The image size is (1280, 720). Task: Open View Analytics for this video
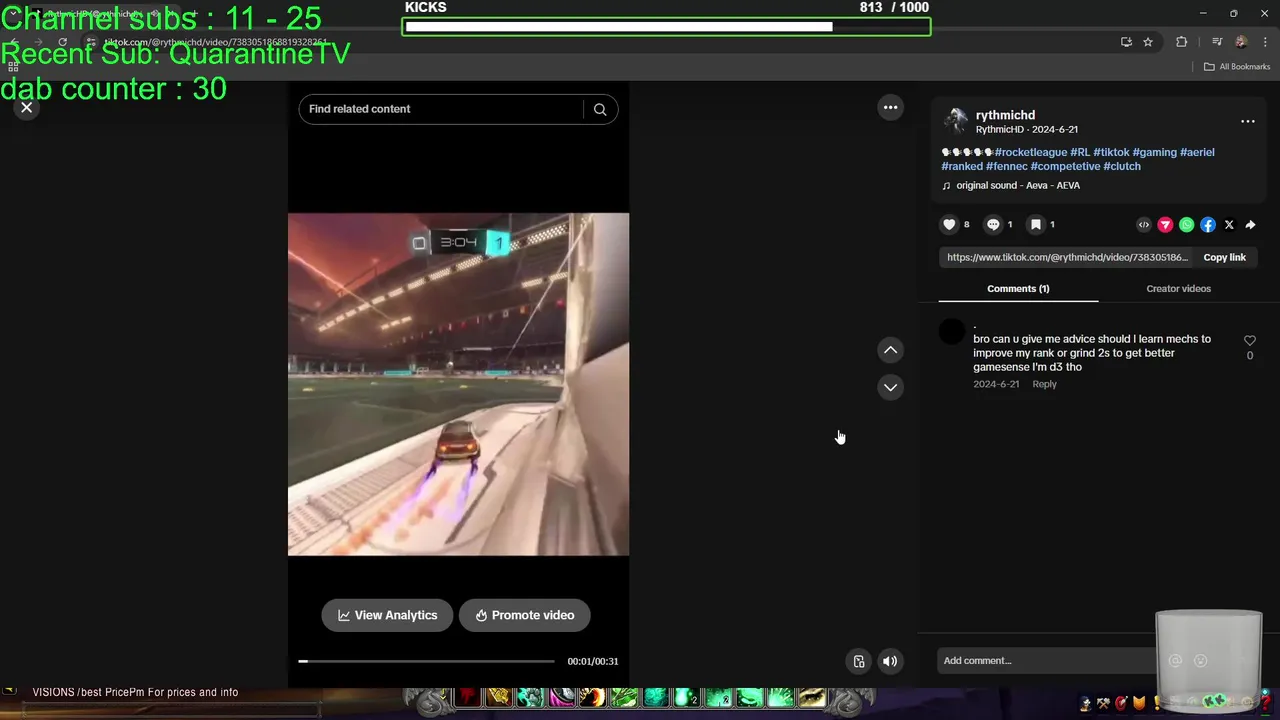(387, 615)
